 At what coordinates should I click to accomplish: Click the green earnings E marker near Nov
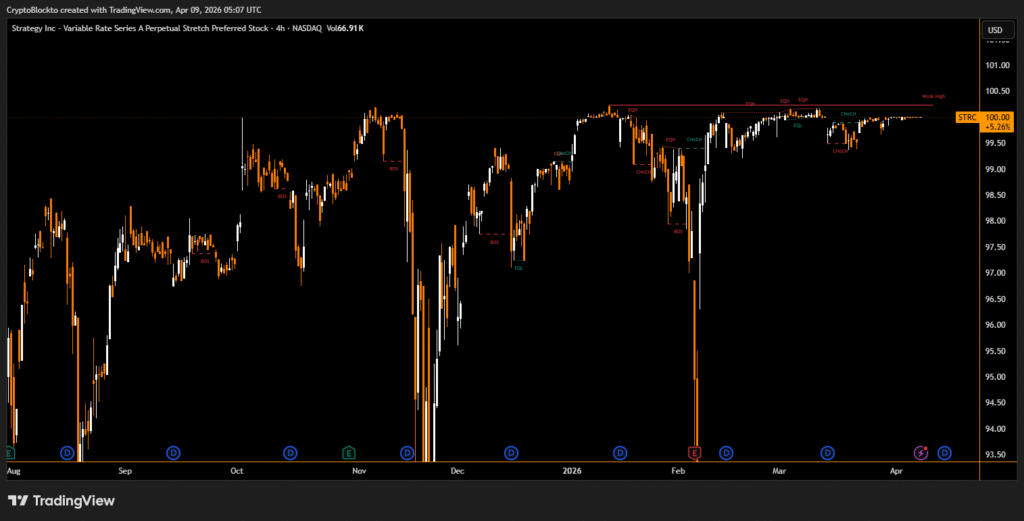coord(348,453)
